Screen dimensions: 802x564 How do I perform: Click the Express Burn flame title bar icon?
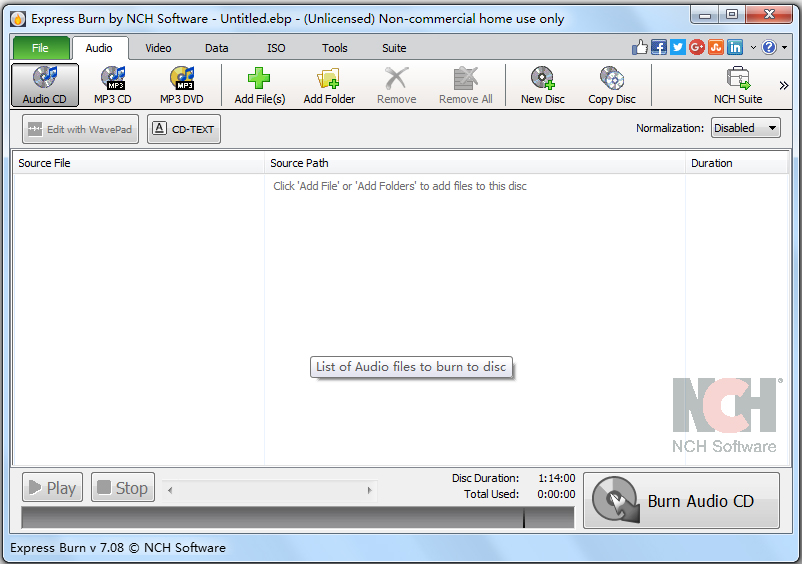(x=18, y=19)
